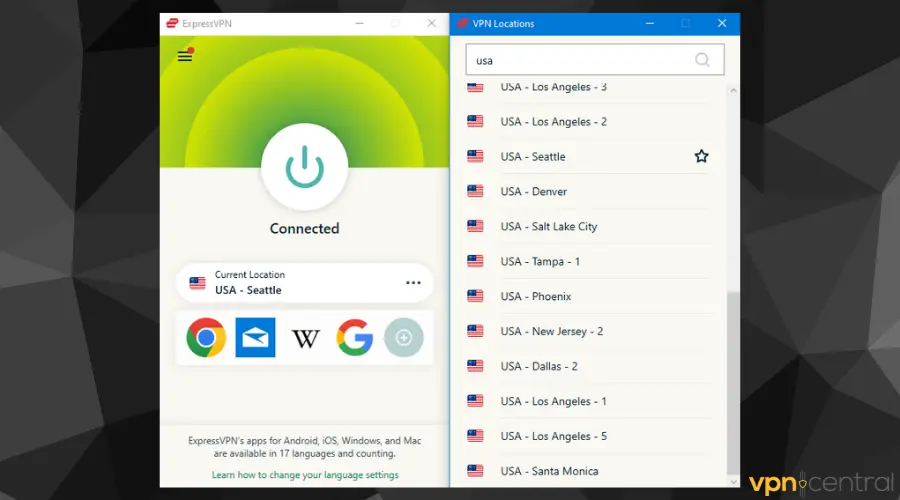Launch the Chrome shortcut
The height and width of the screenshot is (500, 900).
tap(206, 338)
